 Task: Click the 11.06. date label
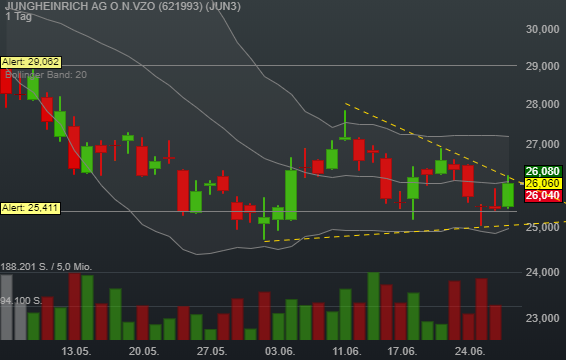click(x=347, y=351)
